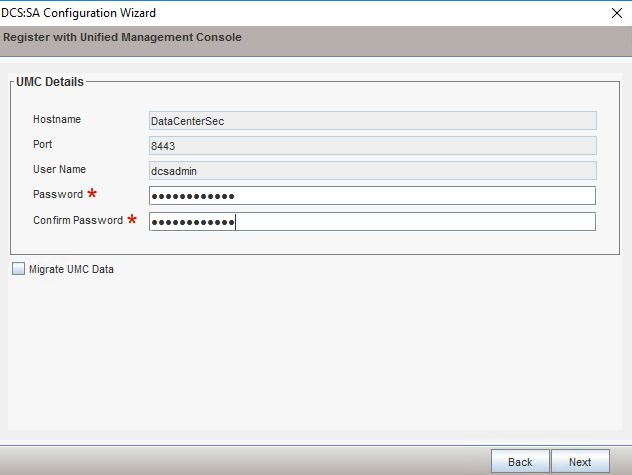
Task: Click the "DCS:SA Configuration Wizard" window title
Action: pyautogui.click(x=79, y=13)
